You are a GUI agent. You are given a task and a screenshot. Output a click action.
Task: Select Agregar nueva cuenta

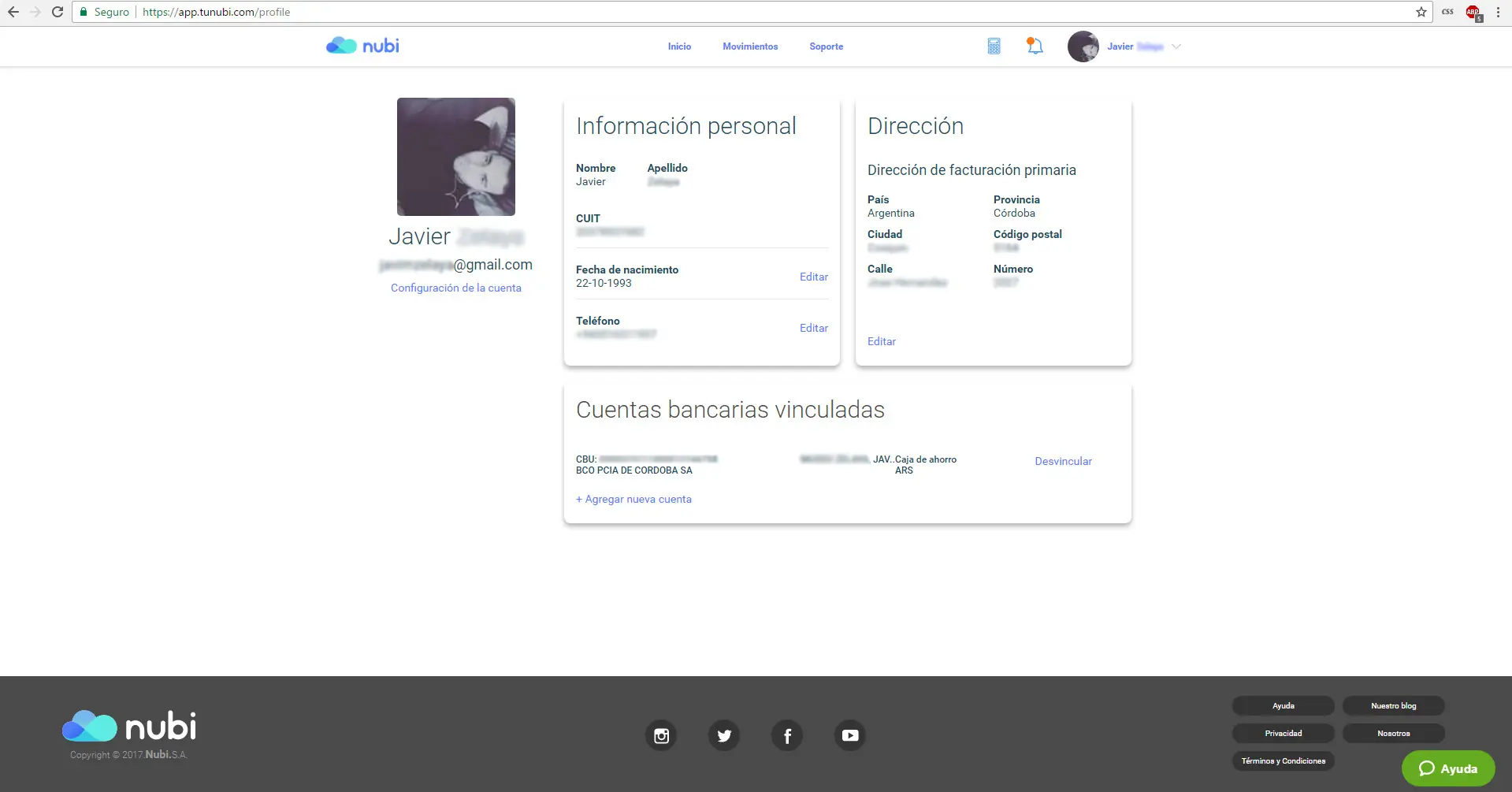[x=633, y=499]
